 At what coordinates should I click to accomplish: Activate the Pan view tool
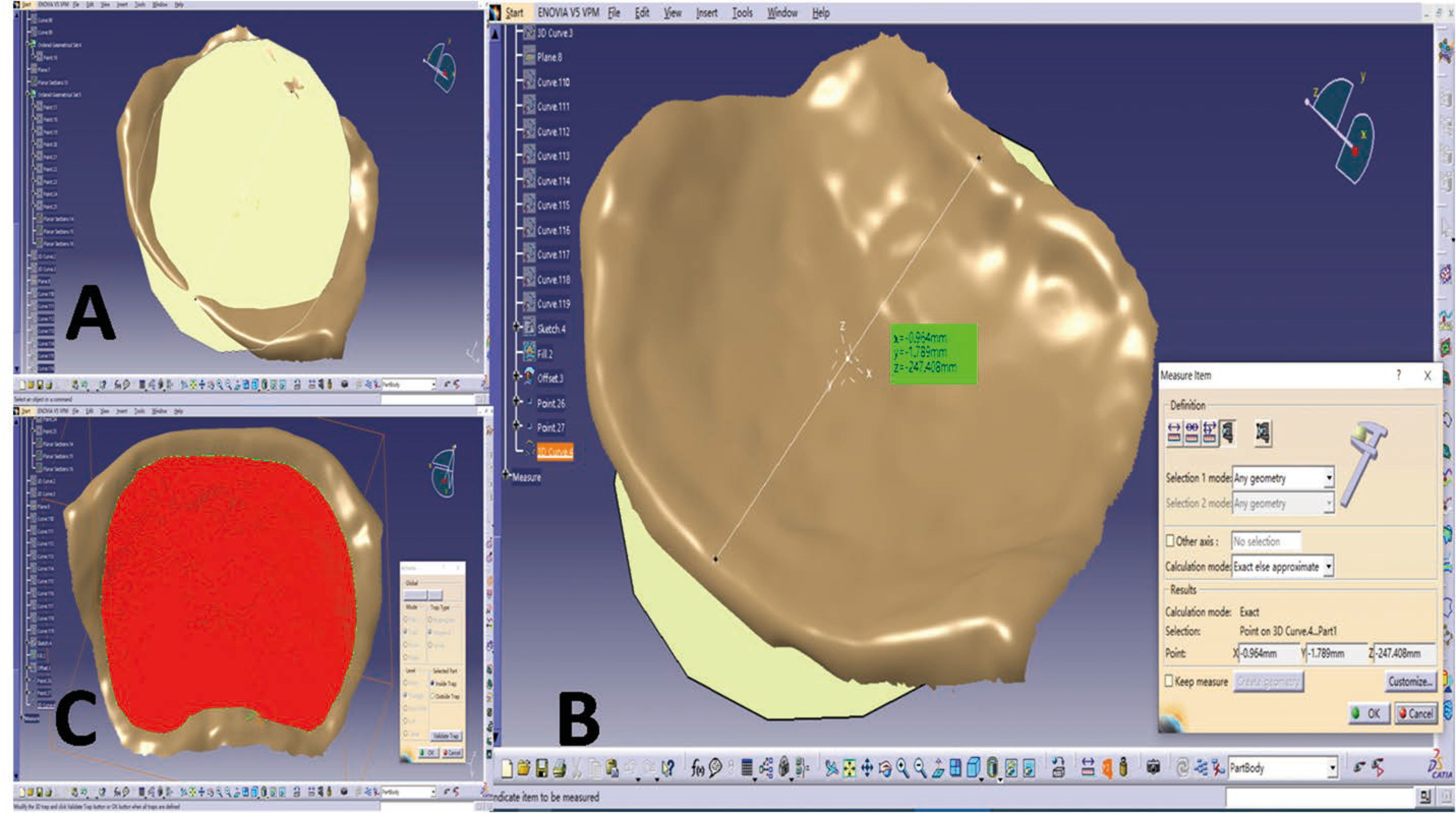point(866,768)
